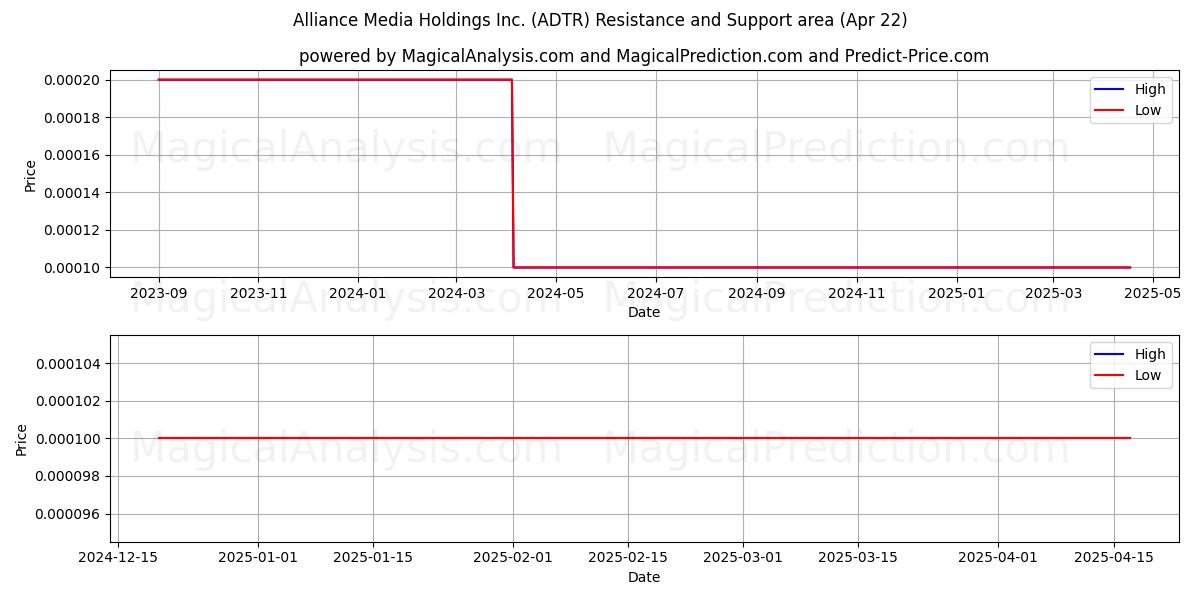
Task: Click the 'Date' axis label under the daily-dates chart
Action: 644,577
